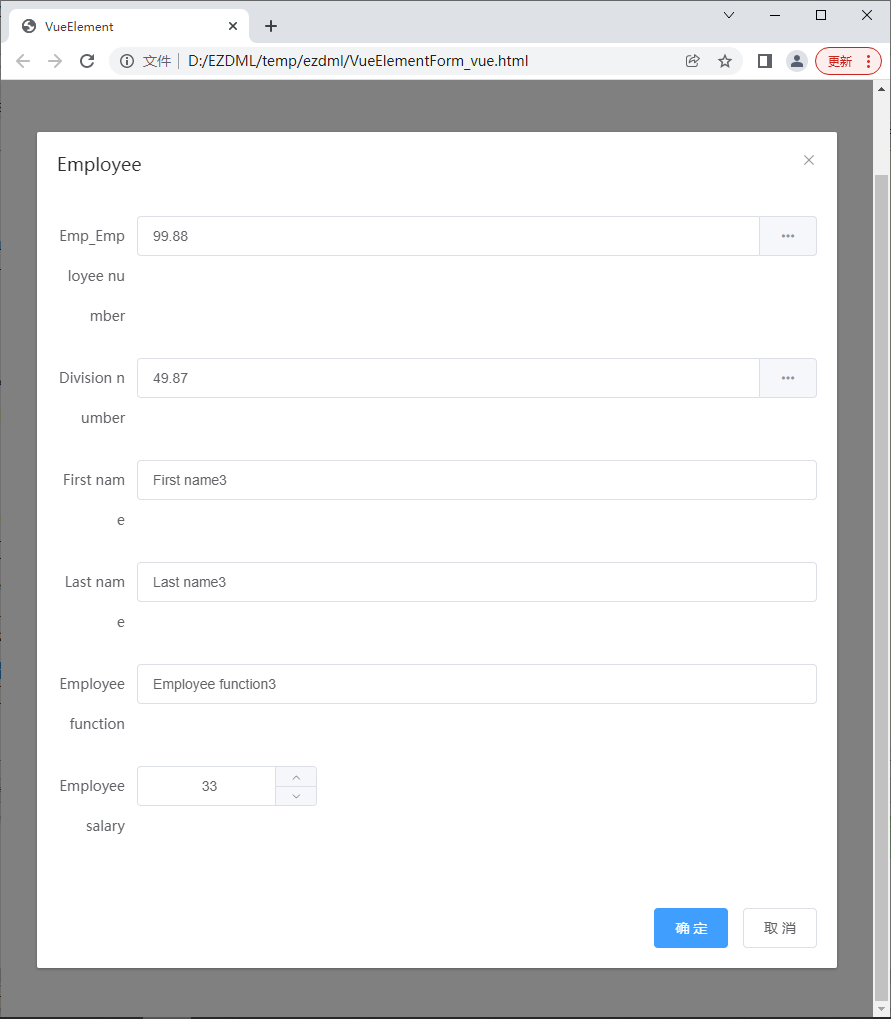Click the blue 确定 confirm button
Viewport: 891px width, 1019px height.
click(691, 928)
